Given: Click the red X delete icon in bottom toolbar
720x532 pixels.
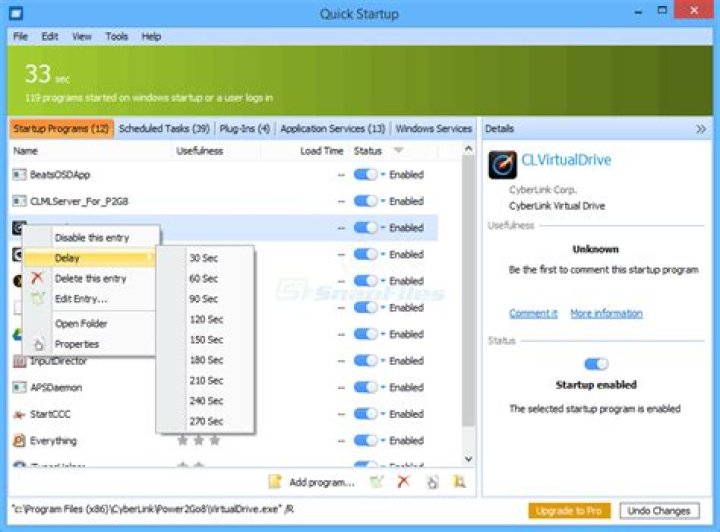Looking at the screenshot, I should [403, 481].
